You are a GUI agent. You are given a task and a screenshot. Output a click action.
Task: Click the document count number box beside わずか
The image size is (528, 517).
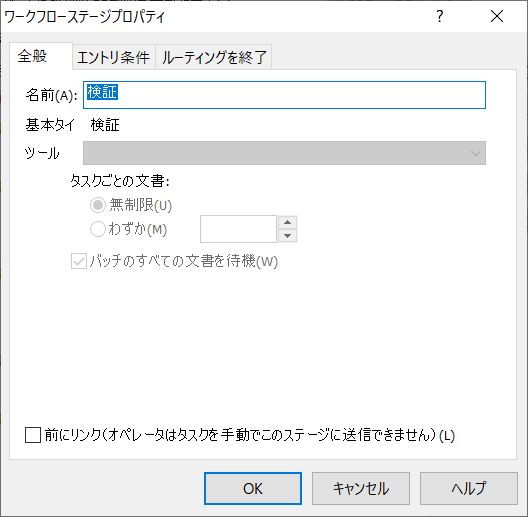pos(238,229)
